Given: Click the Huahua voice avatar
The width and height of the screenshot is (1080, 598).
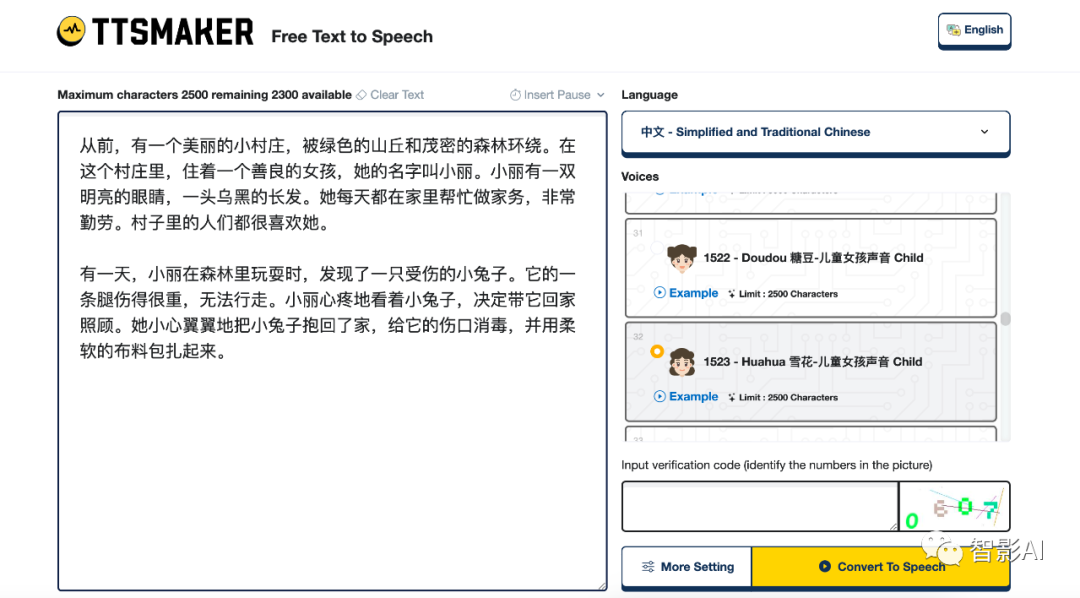Looking at the screenshot, I should tap(682, 362).
